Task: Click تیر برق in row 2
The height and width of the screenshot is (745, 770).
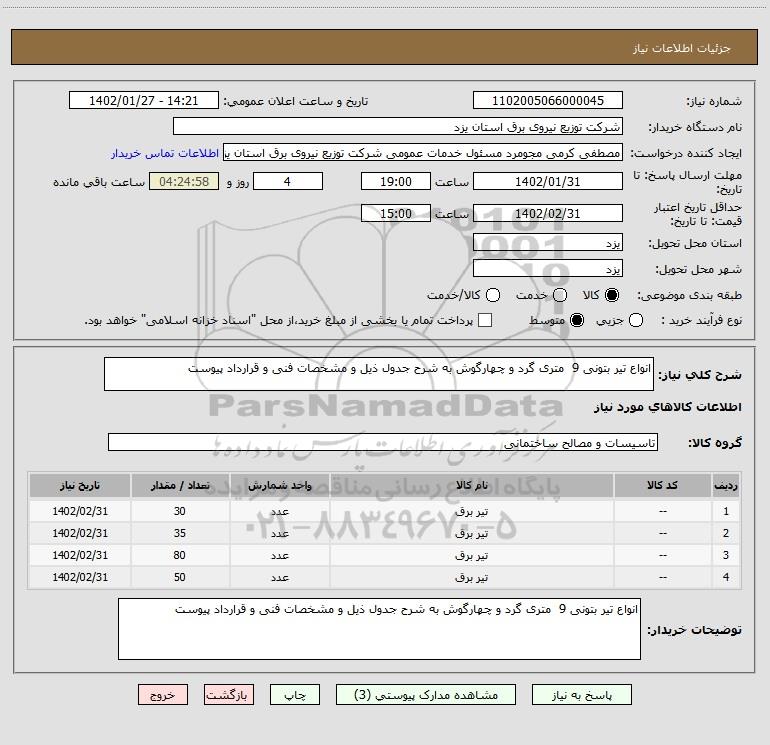Action: [471, 534]
